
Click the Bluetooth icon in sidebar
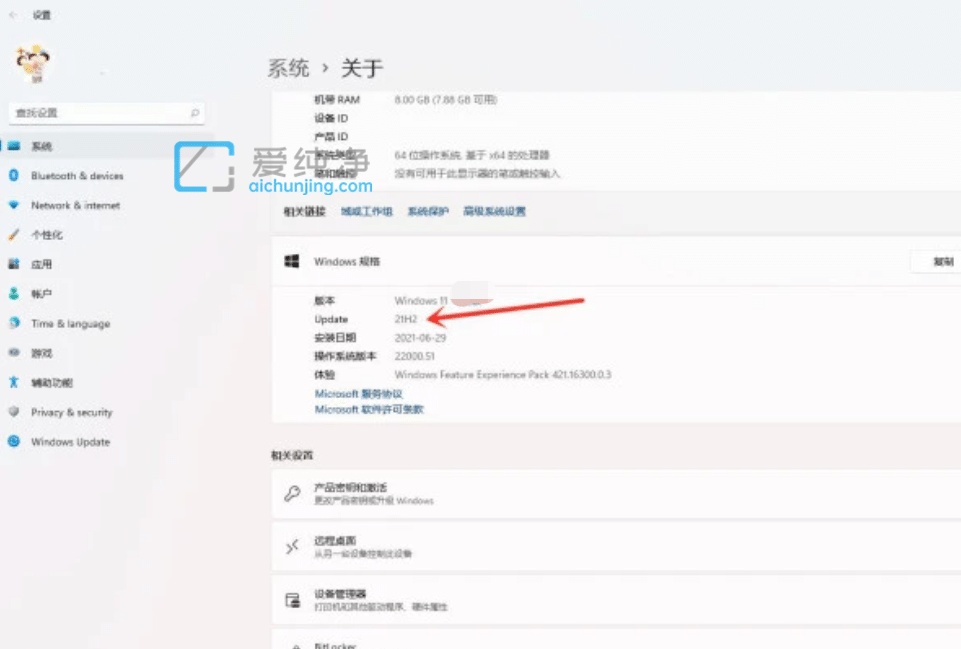[x=13, y=175]
